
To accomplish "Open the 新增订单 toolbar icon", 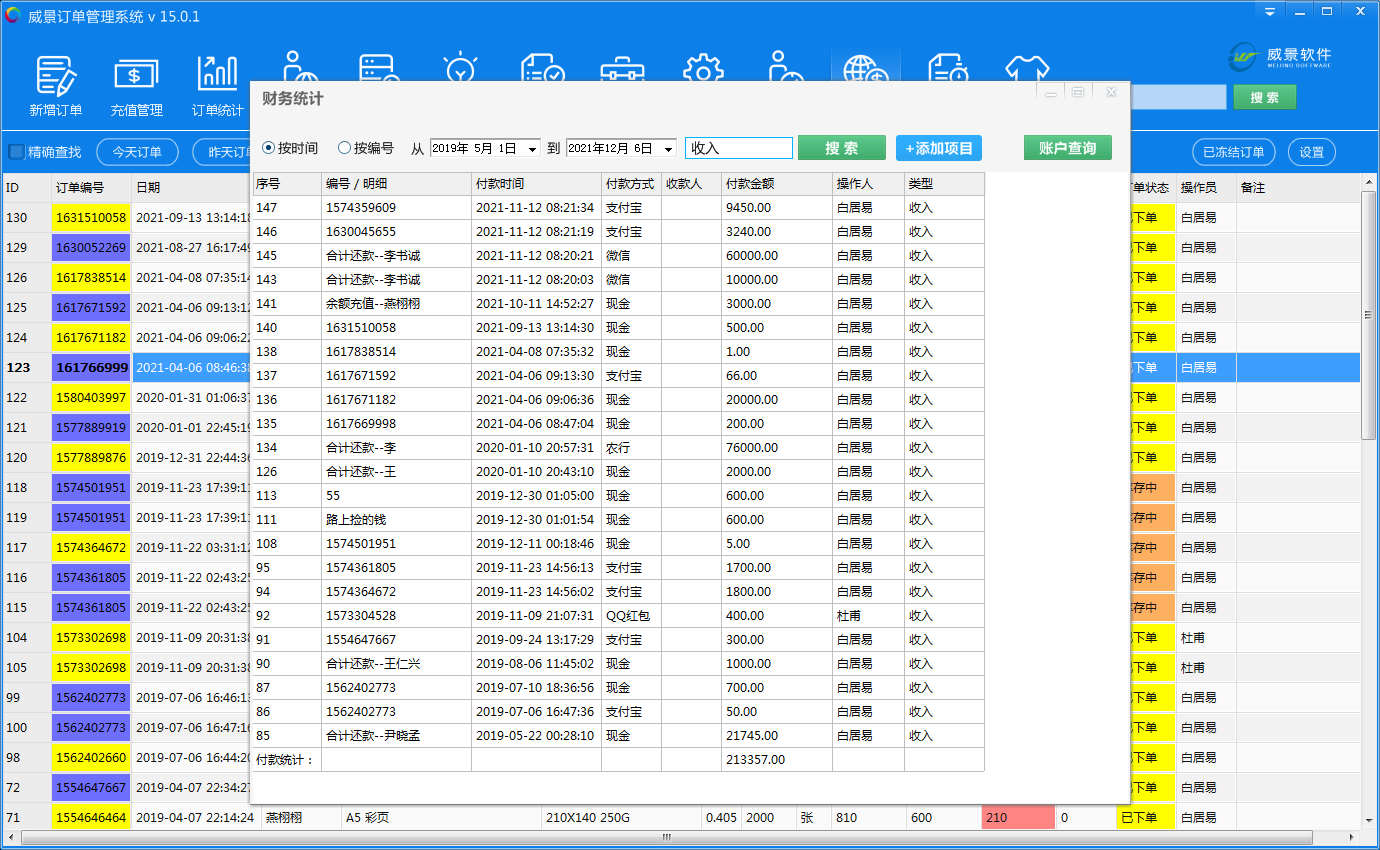I will pyautogui.click(x=56, y=86).
